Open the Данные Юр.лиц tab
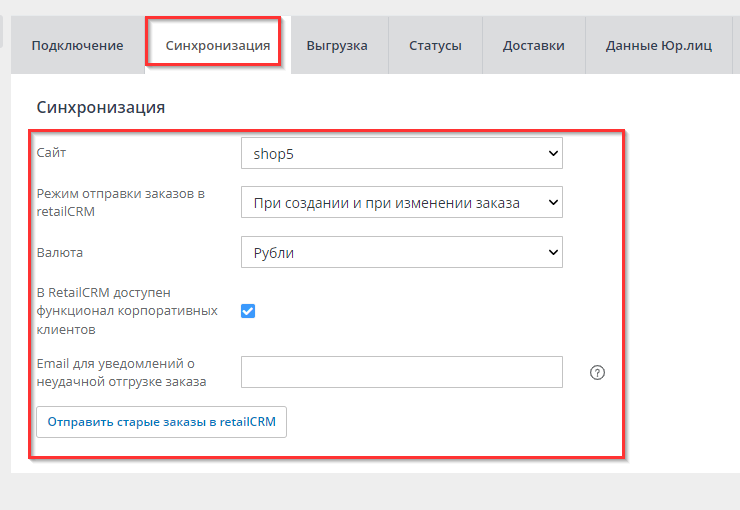Viewport: 740px width, 510px height. (658, 46)
